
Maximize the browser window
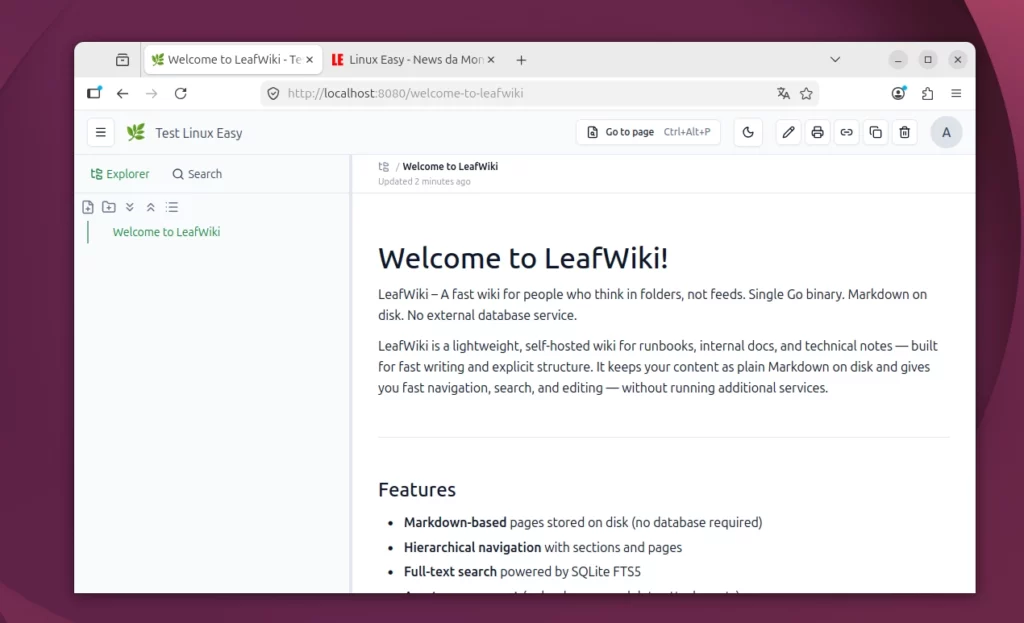(928, 59)
